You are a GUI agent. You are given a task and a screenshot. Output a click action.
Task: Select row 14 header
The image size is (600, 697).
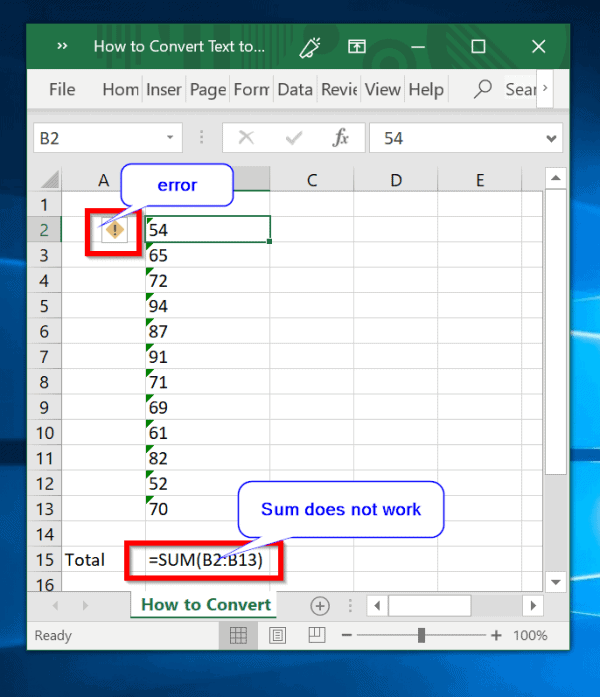tap(44, 534)
